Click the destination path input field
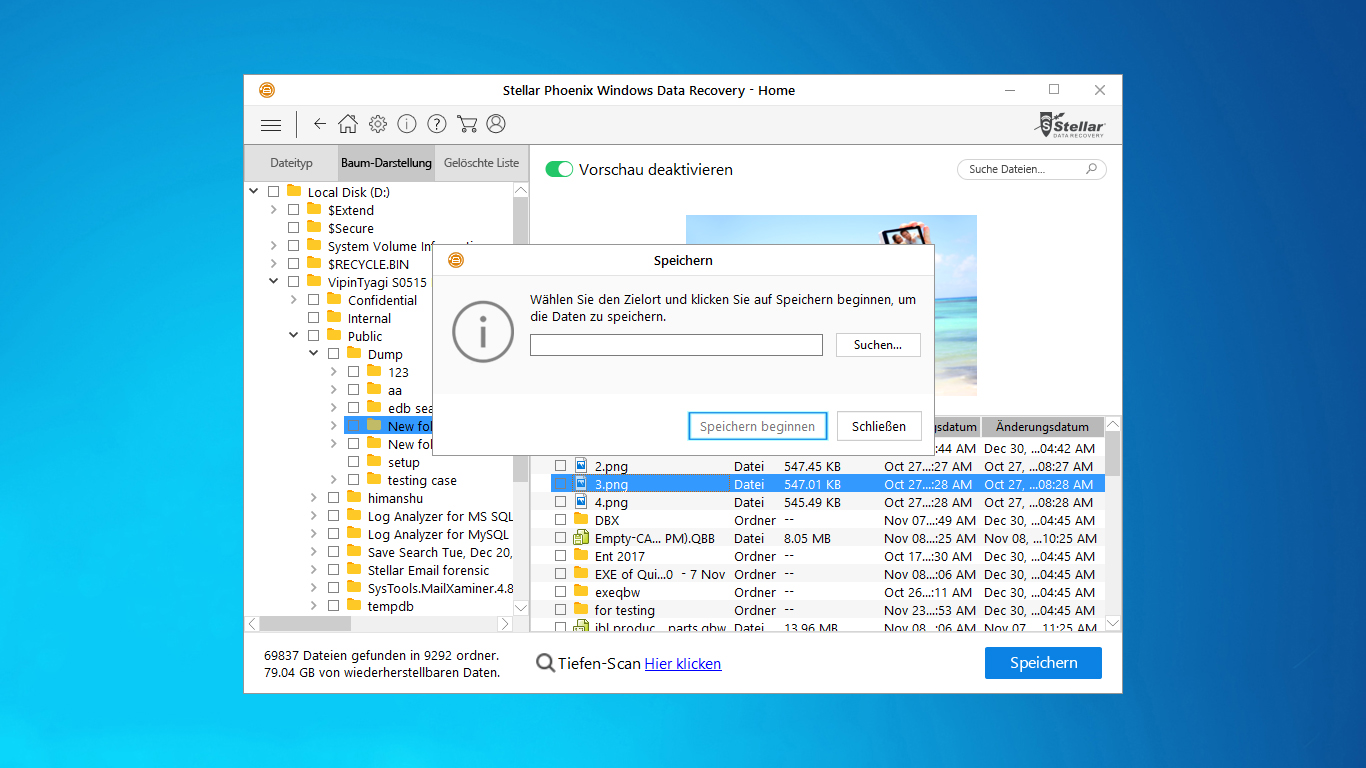Viewport: 1366px width, 768px height. (676, 345)
